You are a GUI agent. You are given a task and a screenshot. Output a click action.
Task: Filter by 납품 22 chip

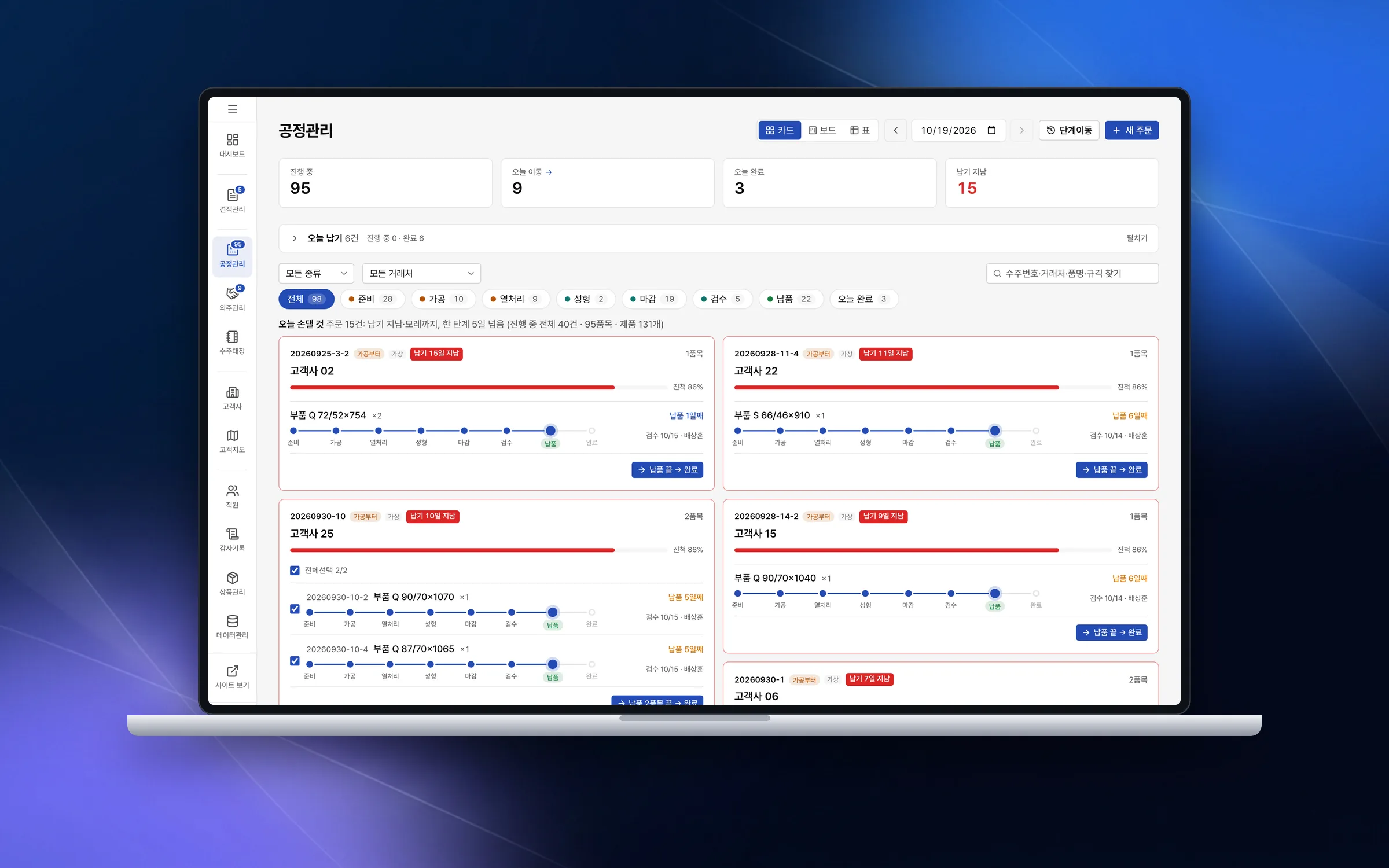[x=791, y=299]
